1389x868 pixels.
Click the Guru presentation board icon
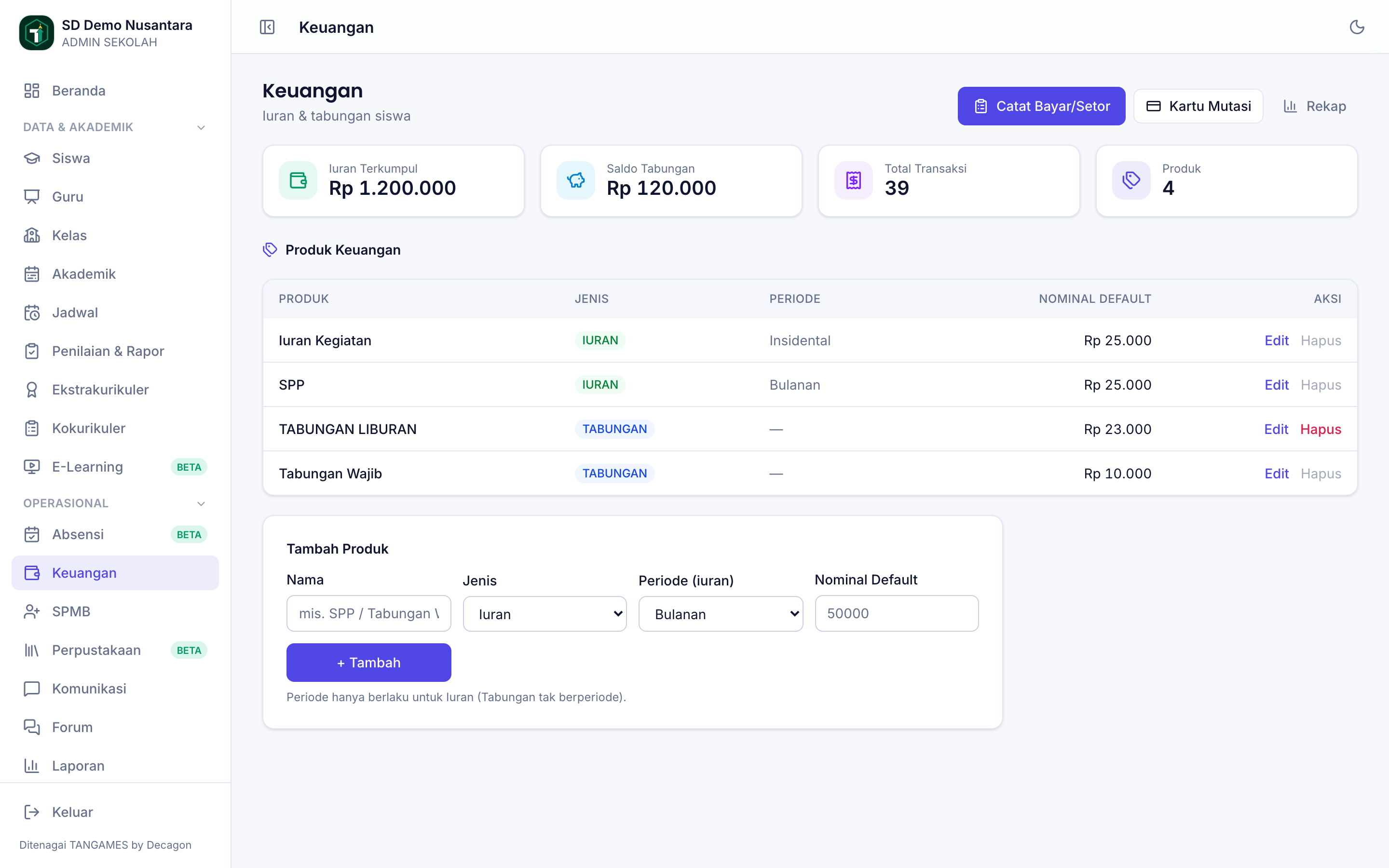pos(31,196)
